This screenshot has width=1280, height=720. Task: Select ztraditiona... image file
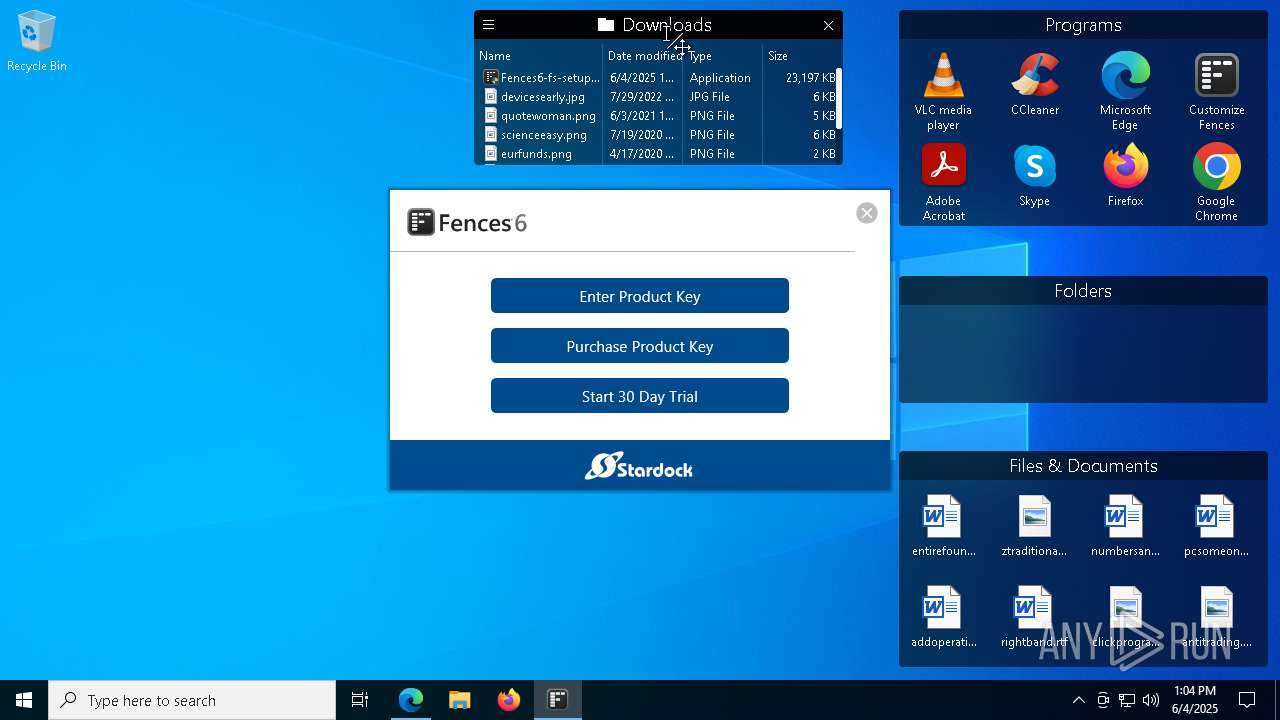click(1034, 526)
